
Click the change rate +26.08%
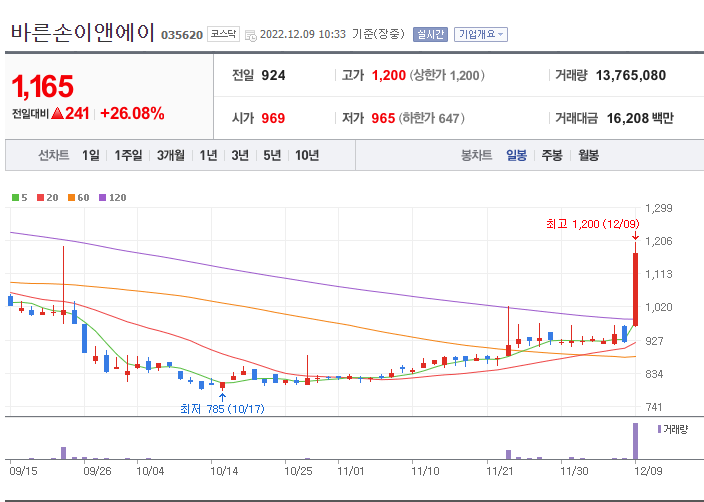pyautogui.click(x=132, y=113)
